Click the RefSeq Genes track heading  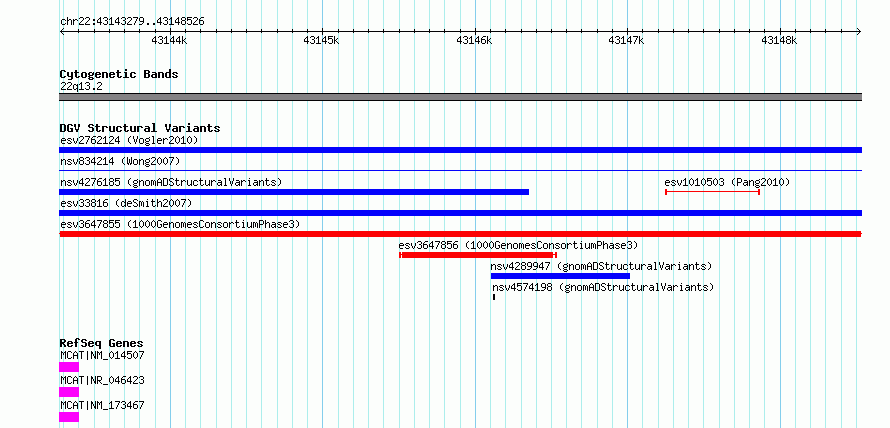[101, 343]
